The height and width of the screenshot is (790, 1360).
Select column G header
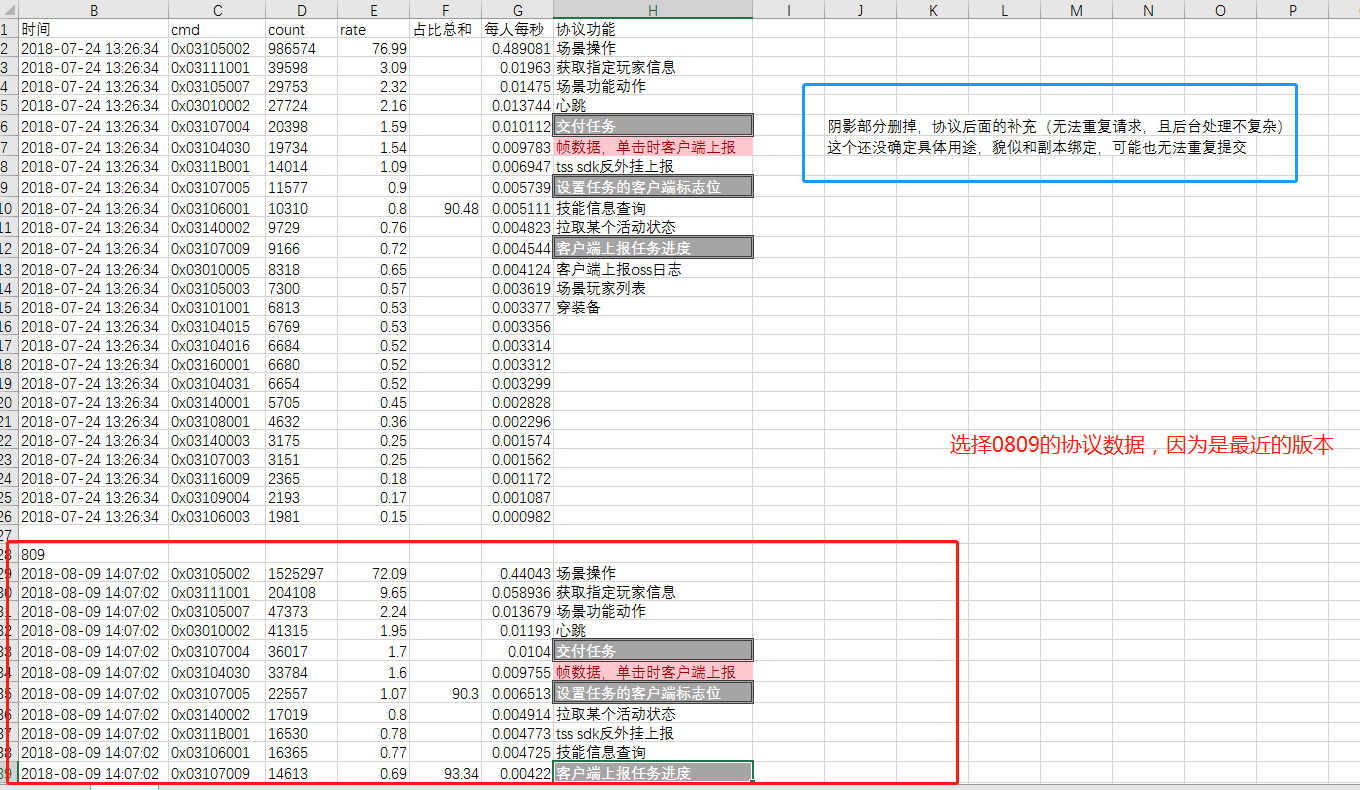click(517, 10)
